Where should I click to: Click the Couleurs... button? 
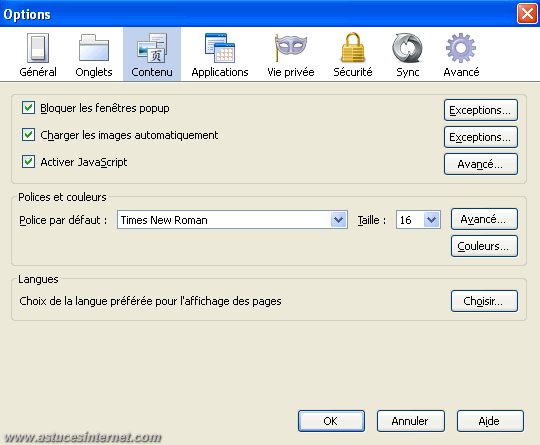click(484, 246)
